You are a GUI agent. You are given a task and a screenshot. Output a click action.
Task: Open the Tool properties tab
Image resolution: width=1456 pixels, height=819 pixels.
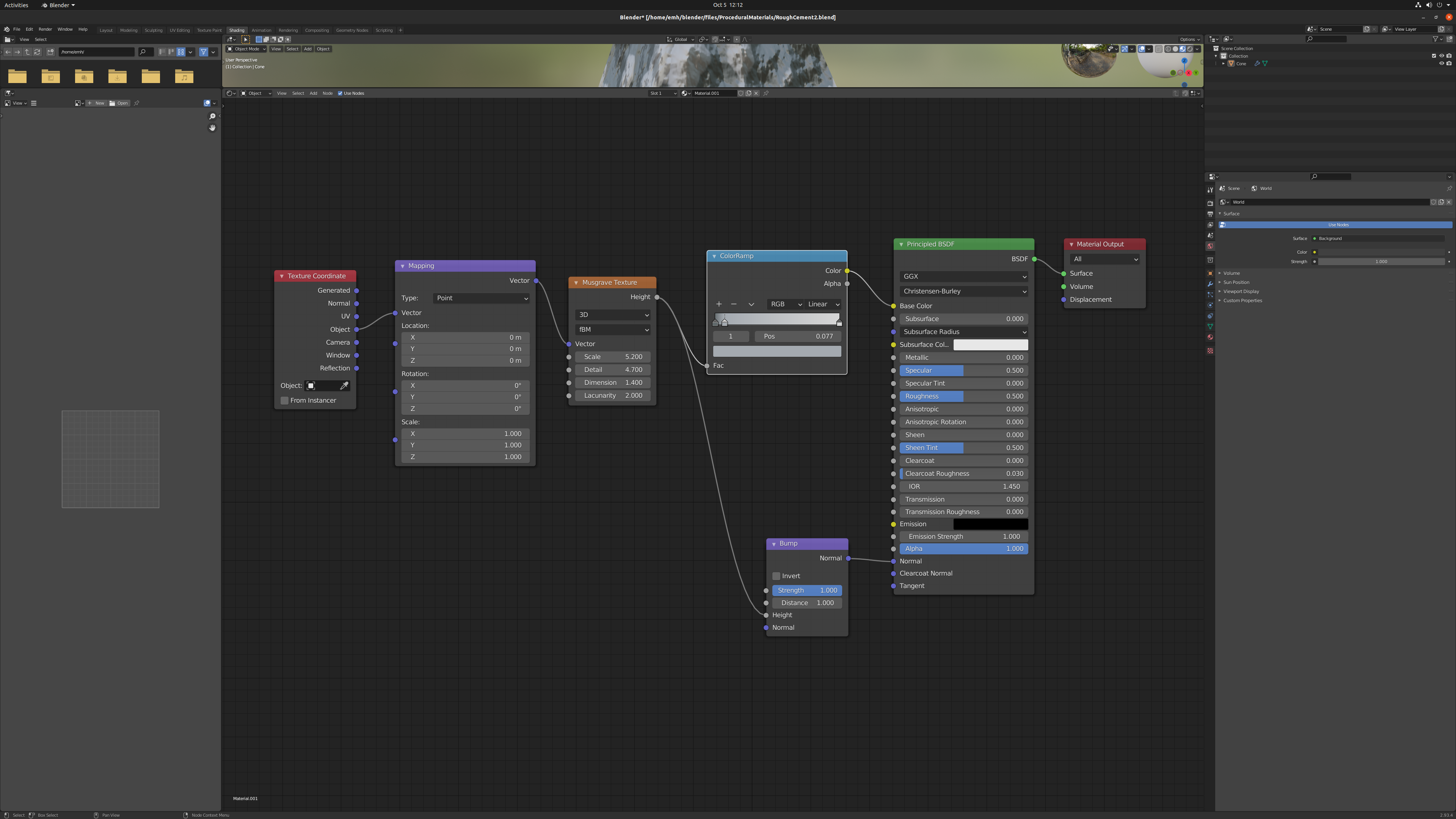[1210, 190]
